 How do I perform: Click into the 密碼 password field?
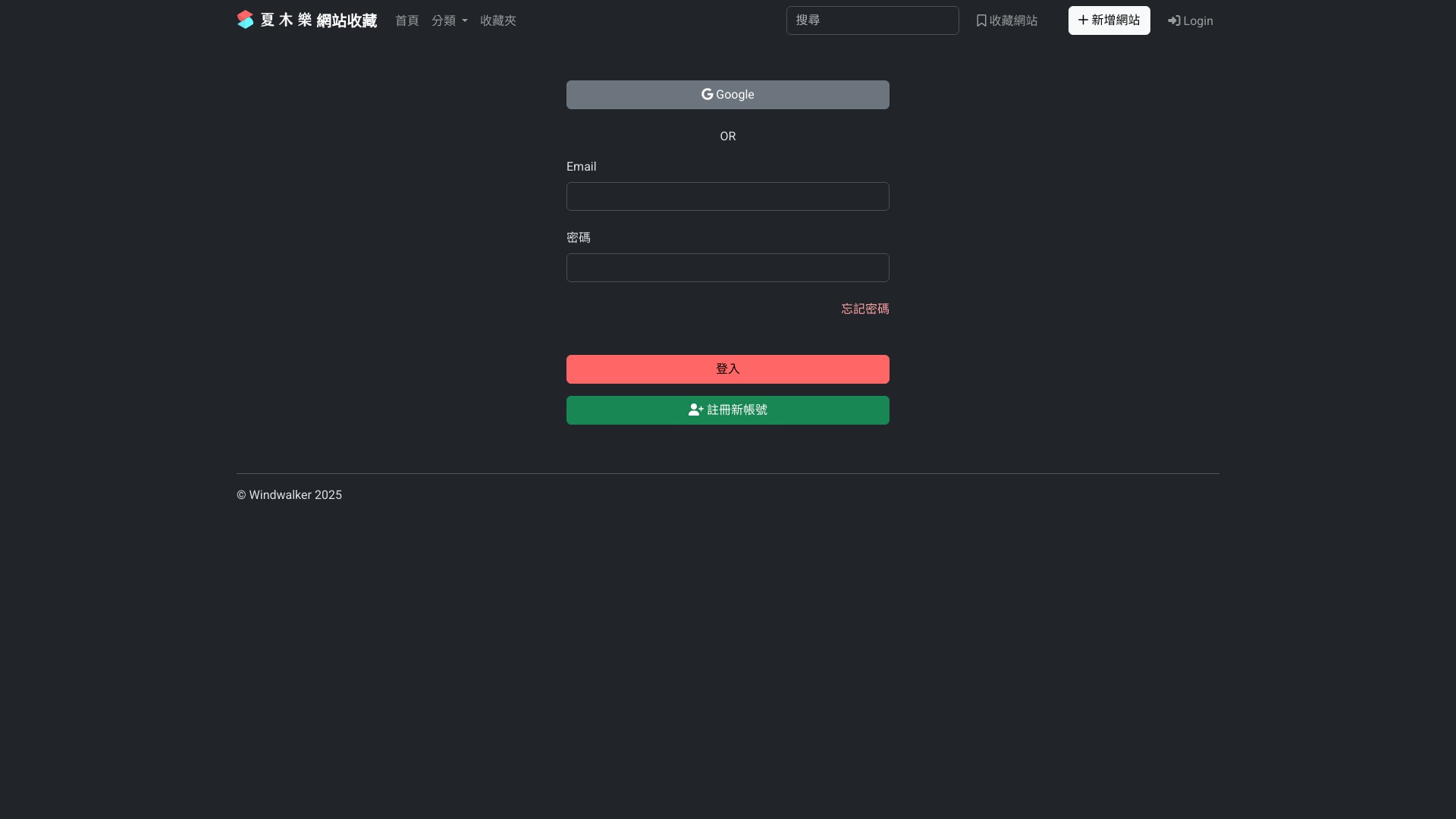pyautogui.click(x=727, y=268)
